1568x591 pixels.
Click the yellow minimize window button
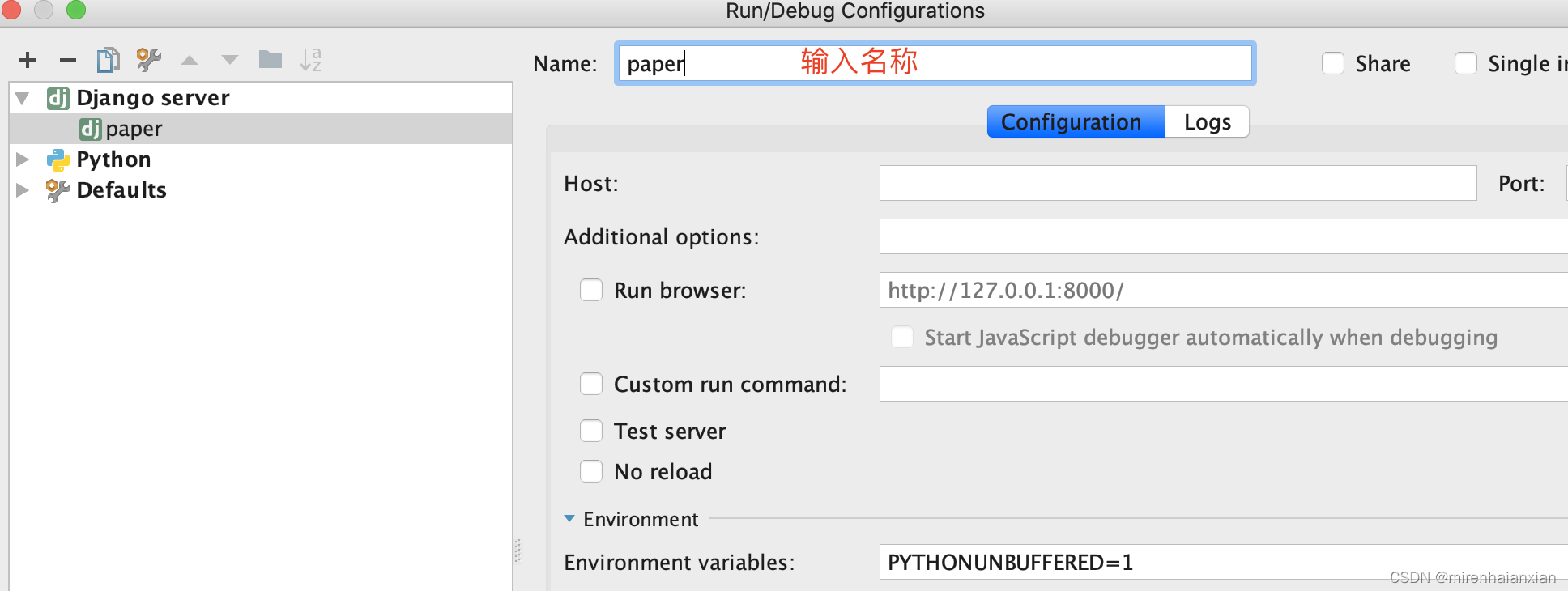pyautogui.click(x=44, y=9)
